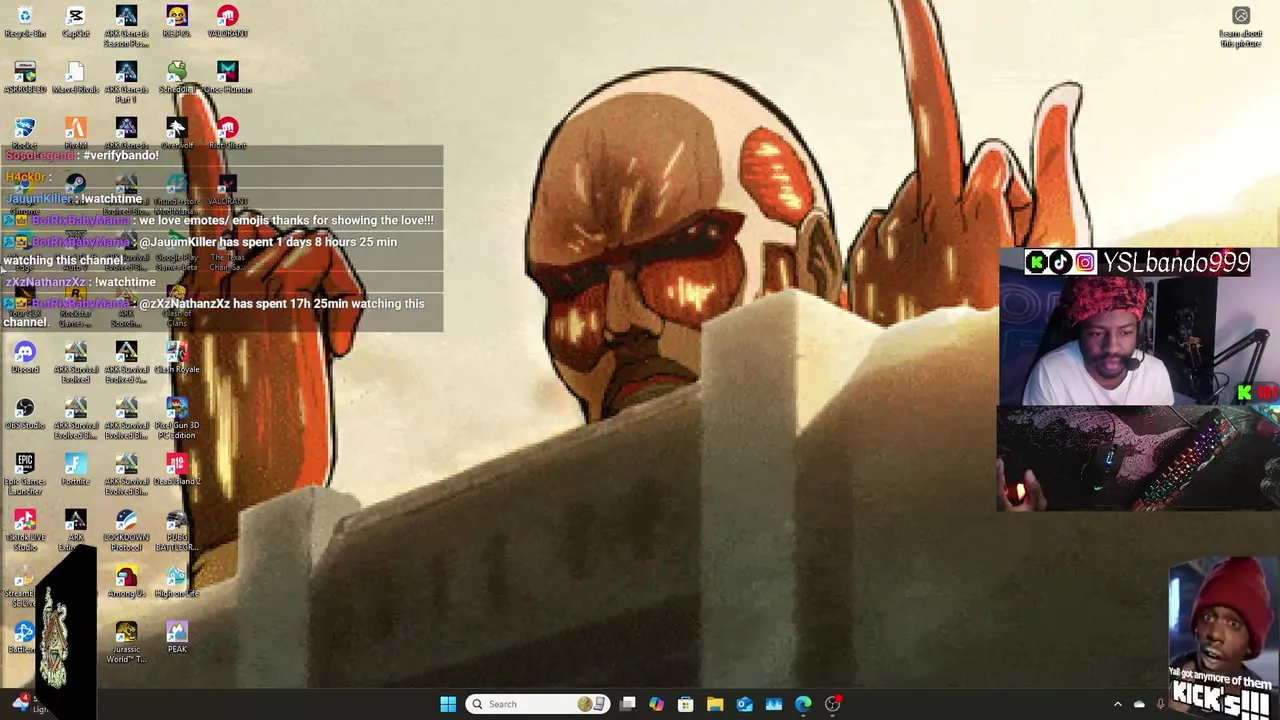
Task: Select the Discord desktop icon
Action: click(25, 358)
